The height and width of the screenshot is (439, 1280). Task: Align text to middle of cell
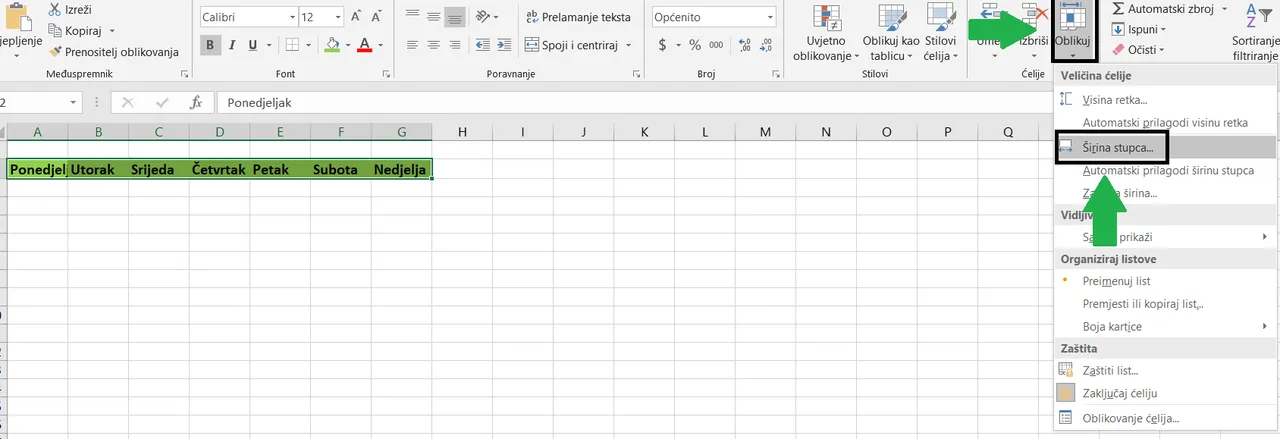[434, 17]
